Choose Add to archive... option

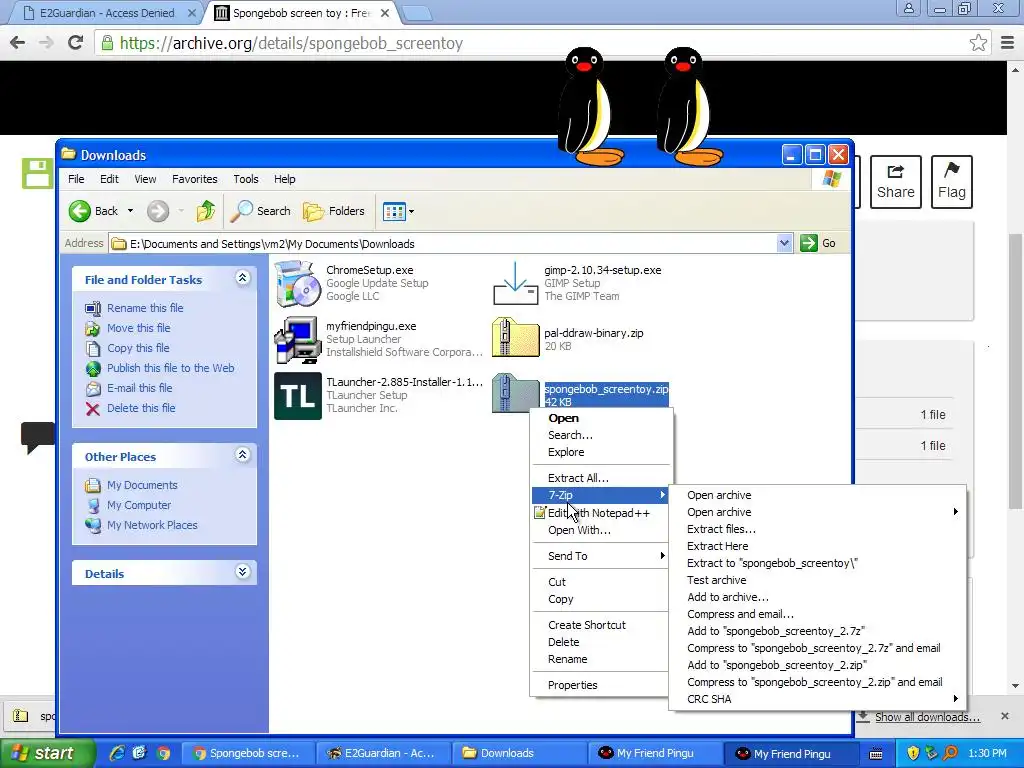[817, 597]
